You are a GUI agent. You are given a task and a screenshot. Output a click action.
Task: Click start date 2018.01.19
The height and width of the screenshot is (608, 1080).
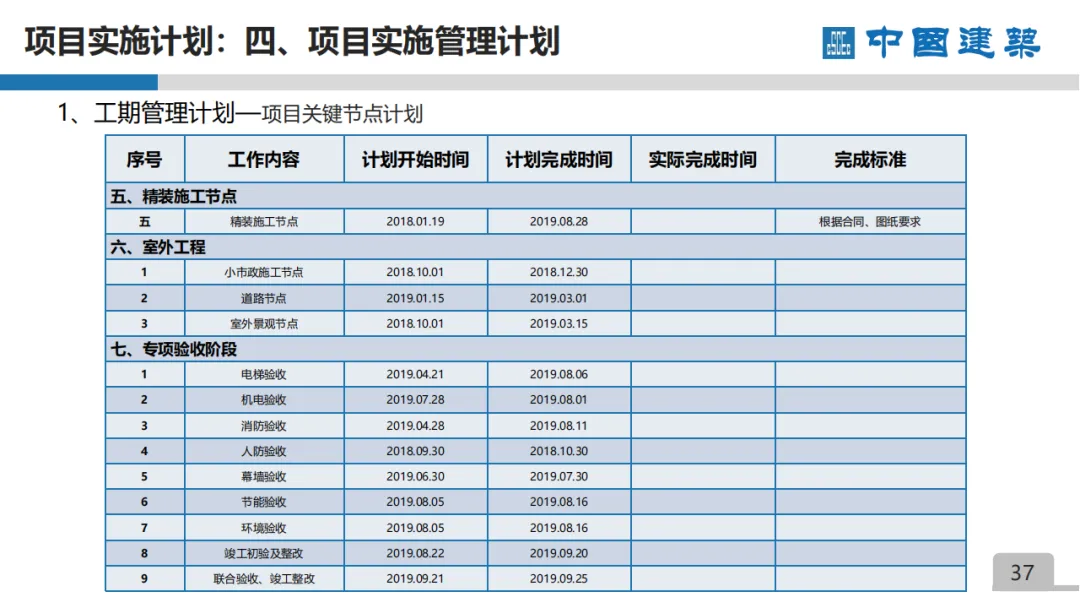(x=415, y=222)
